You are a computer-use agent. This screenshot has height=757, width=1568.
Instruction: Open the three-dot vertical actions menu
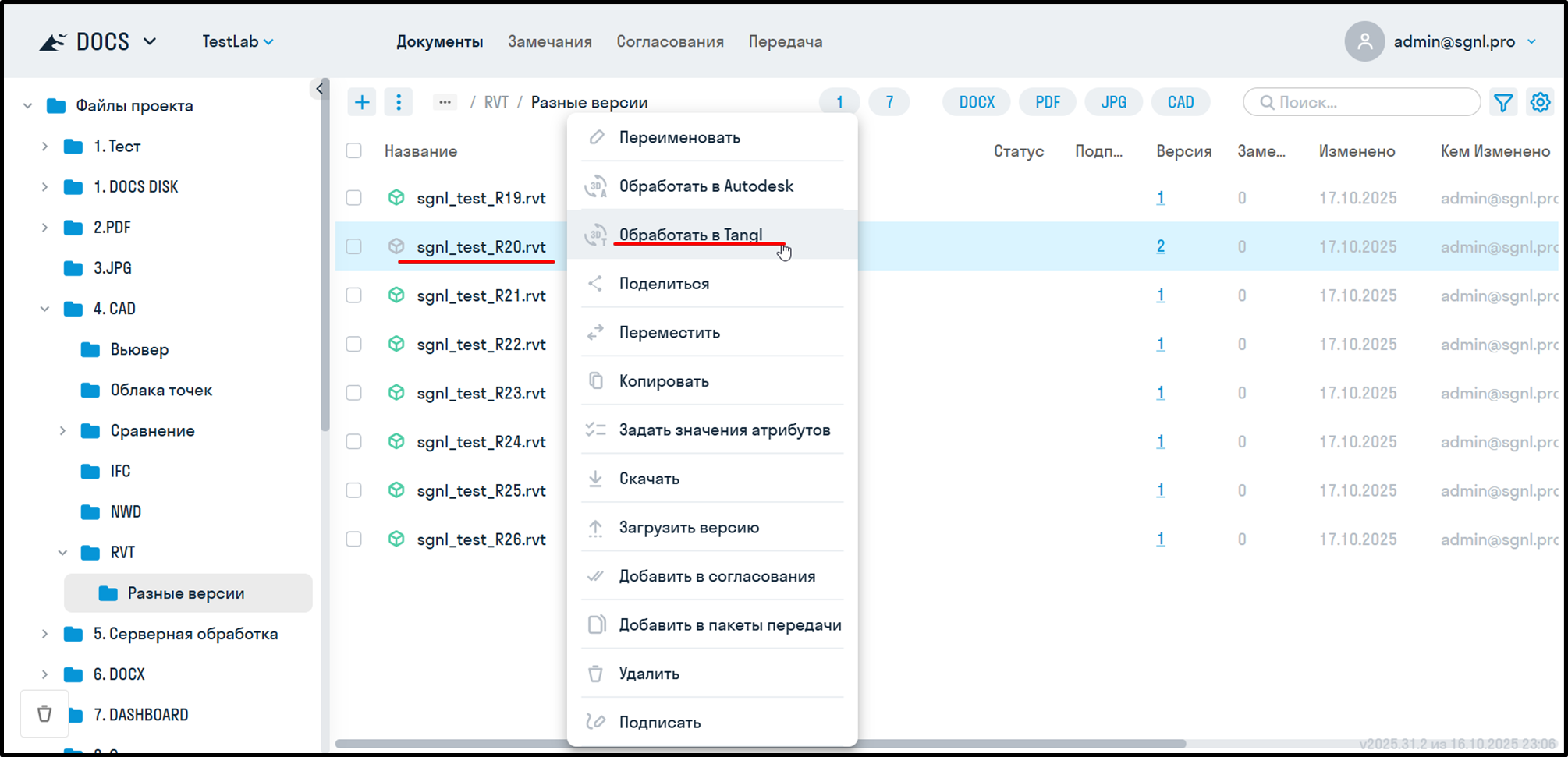coord(399,102)
